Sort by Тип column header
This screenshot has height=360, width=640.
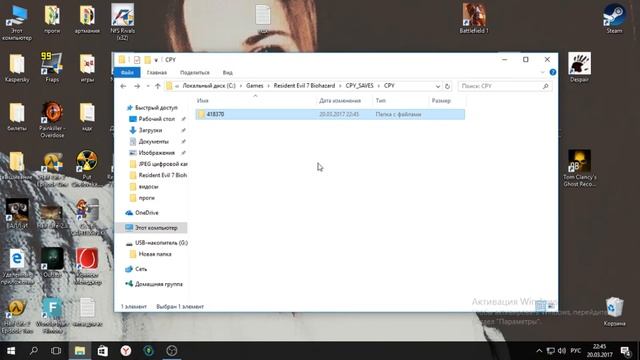[400, 100]
